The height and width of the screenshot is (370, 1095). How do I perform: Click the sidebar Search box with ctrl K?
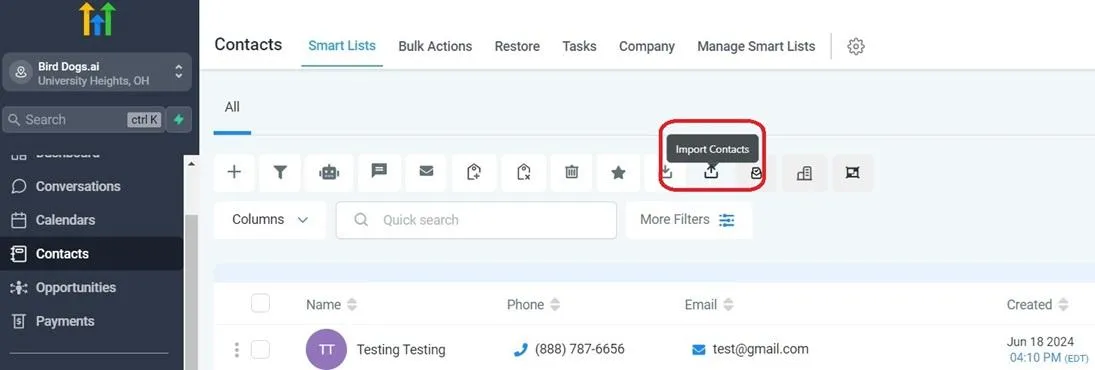click(x=84, y=119)
